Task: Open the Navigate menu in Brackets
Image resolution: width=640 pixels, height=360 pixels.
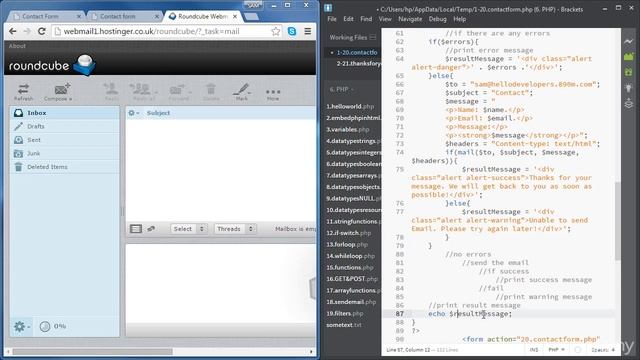Action: click(x=410, y=19)
